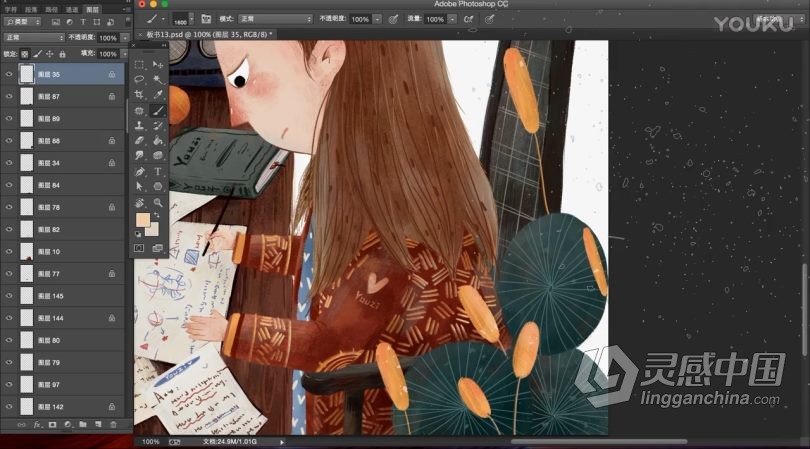Change screen mode icon
Screen dimensions: 810x449
click(x=158, y=249)
